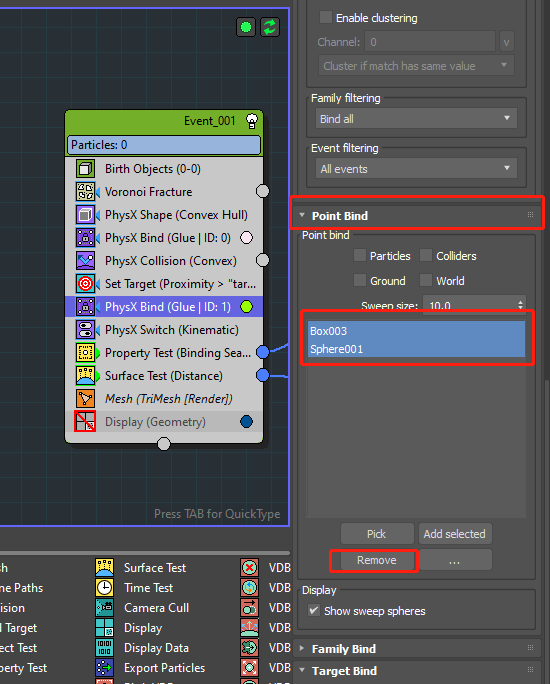Click the Remove button
This screenshot has height=684, width=550.
377,560
